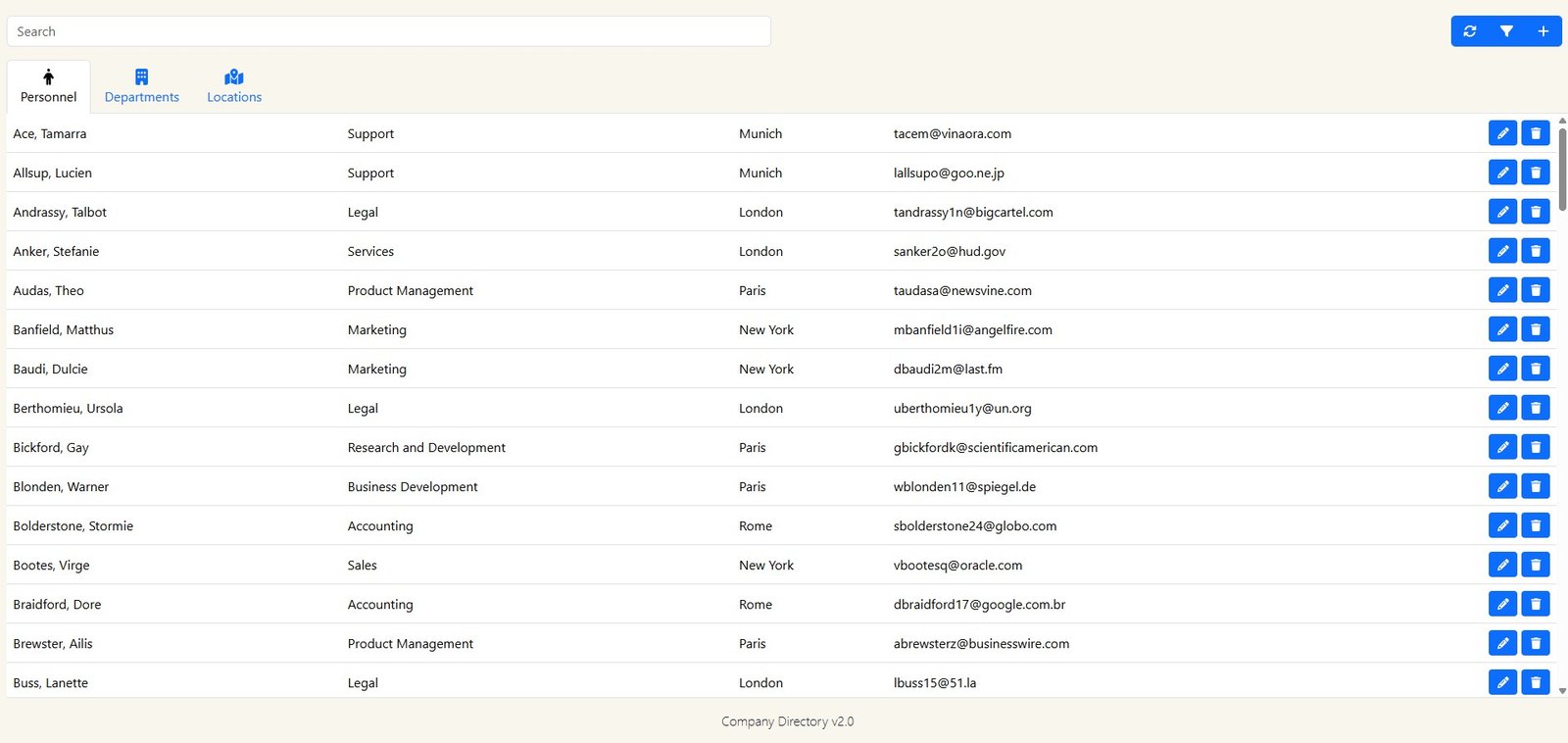
Task: Delete Stormie Bolderstone entry
Action: tap(1536, 525)
